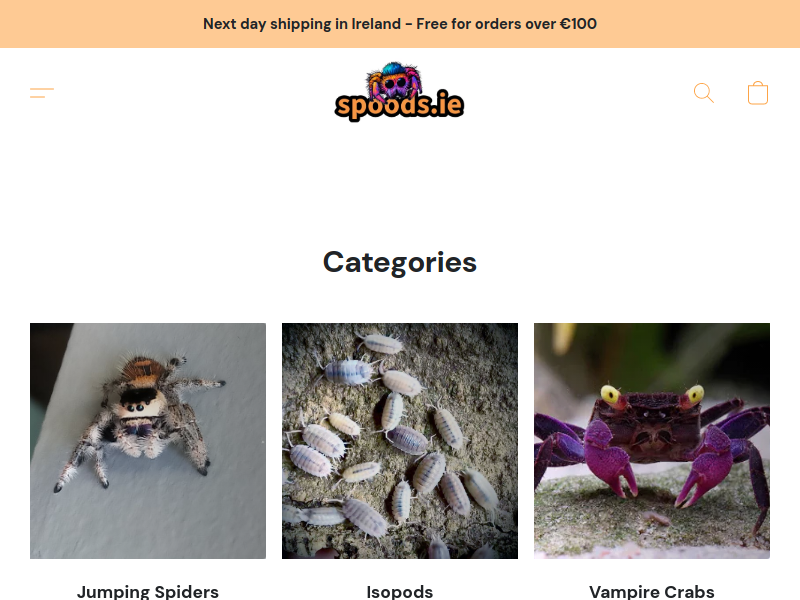Viewport: 800px width, 600px height.
Task: Click the cluster of isopods in photo
Action: click(x=393, y=439)
